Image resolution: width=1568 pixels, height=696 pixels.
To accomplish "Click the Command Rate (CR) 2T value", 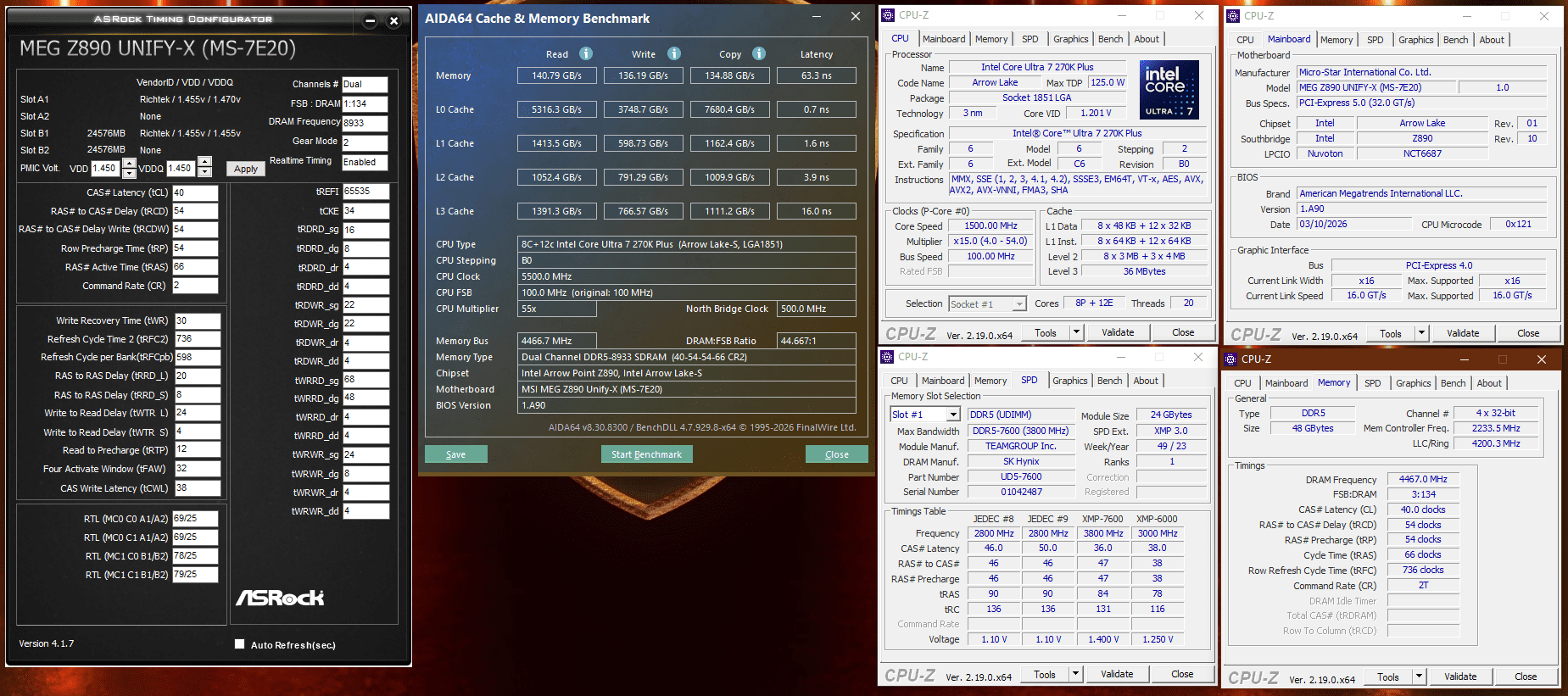I will (x=1423, y=586).
